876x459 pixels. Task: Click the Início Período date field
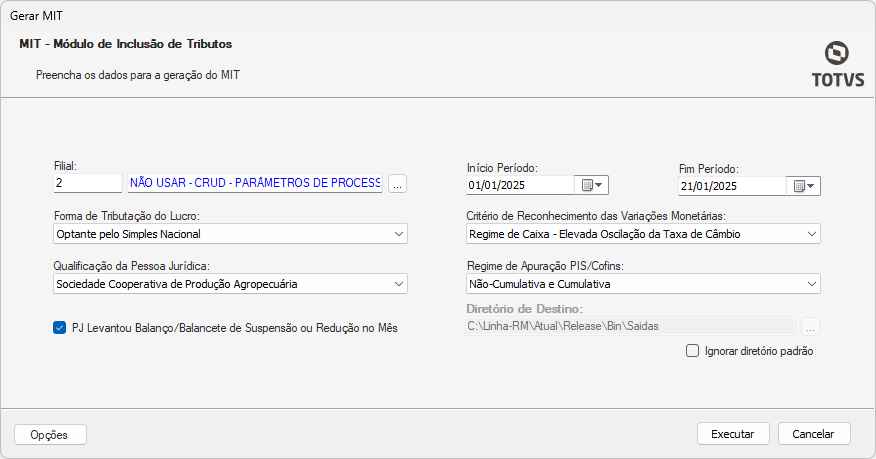click(x=519, y=185)
